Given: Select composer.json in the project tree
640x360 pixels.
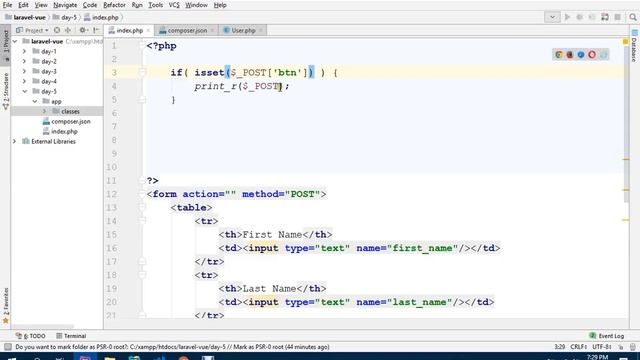Looking at the screenshot, I should [x=67, y=122].
